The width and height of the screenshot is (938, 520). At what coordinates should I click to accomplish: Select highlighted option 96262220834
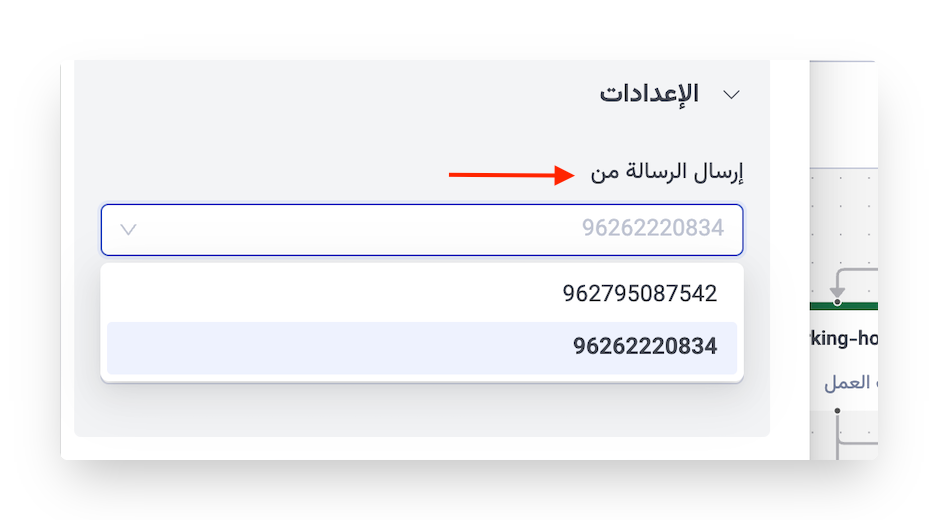coord(644,347)
